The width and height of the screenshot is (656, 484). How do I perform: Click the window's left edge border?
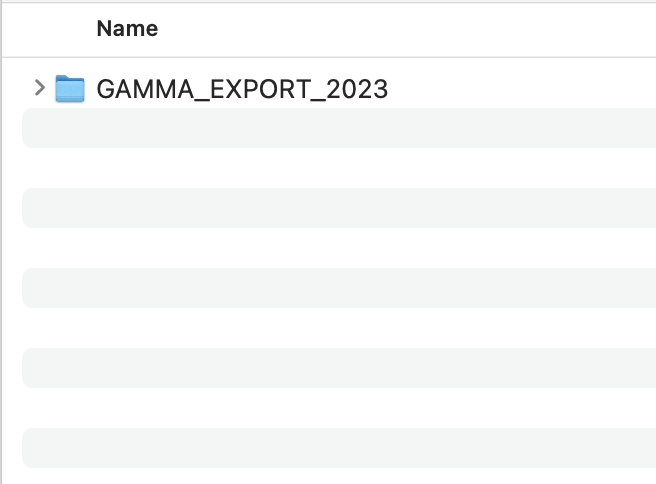2,250
